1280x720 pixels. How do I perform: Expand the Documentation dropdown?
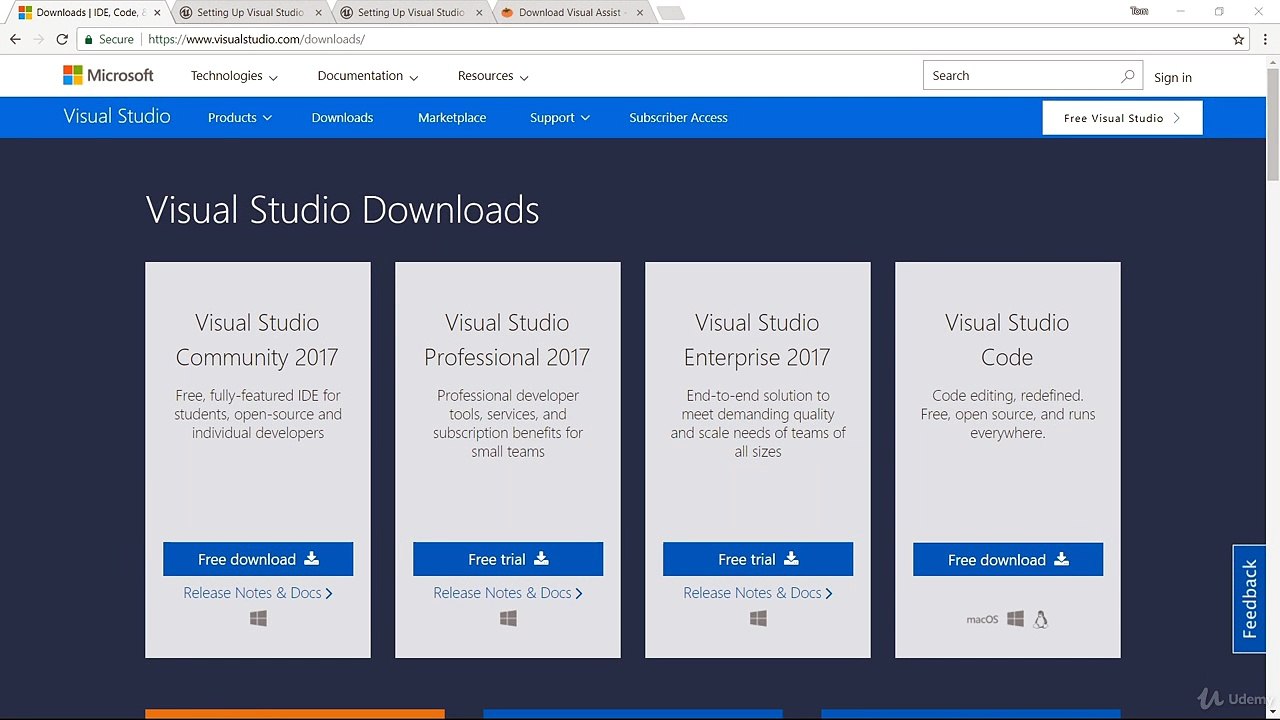(x=368, y=76)
